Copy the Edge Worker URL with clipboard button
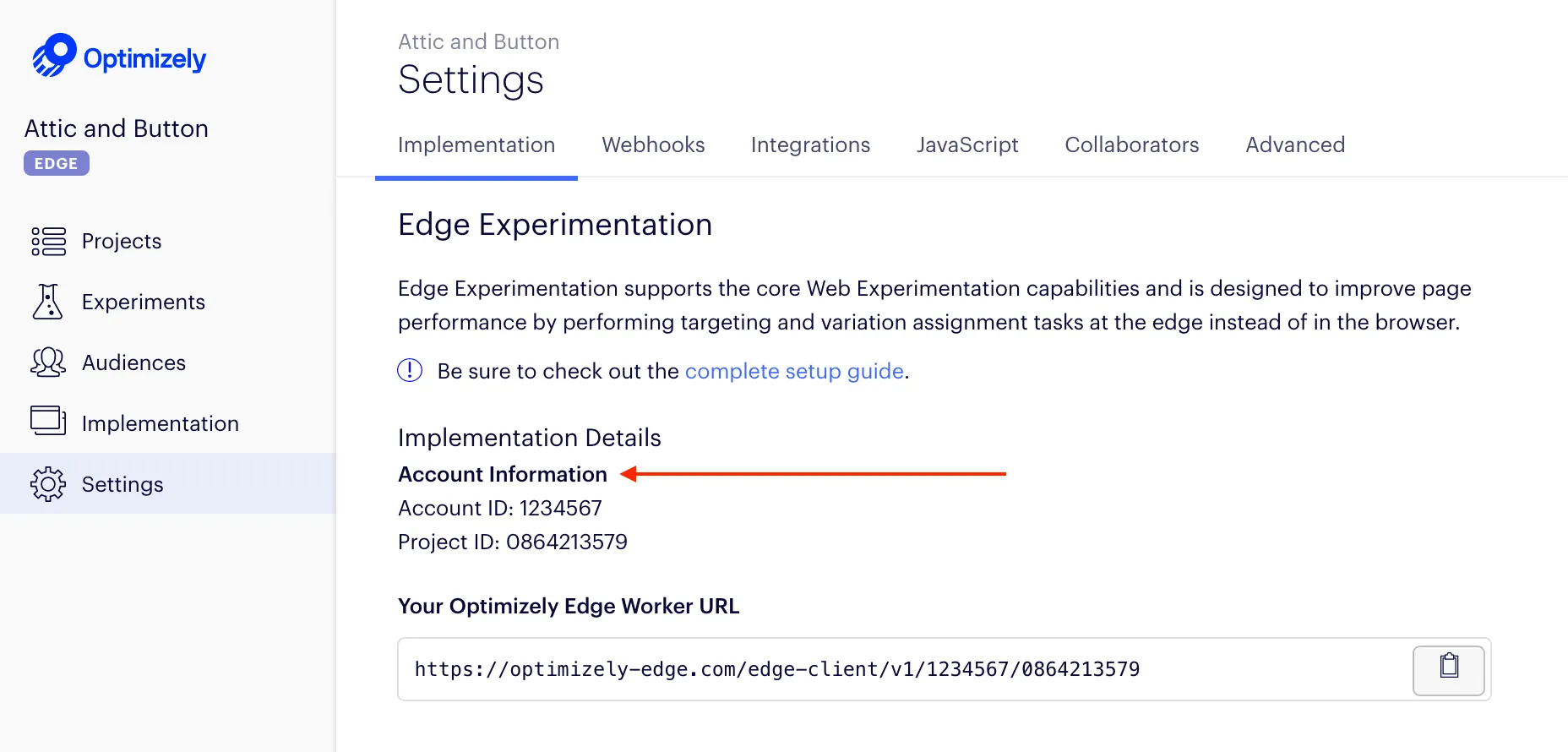 pos(1448,670)
